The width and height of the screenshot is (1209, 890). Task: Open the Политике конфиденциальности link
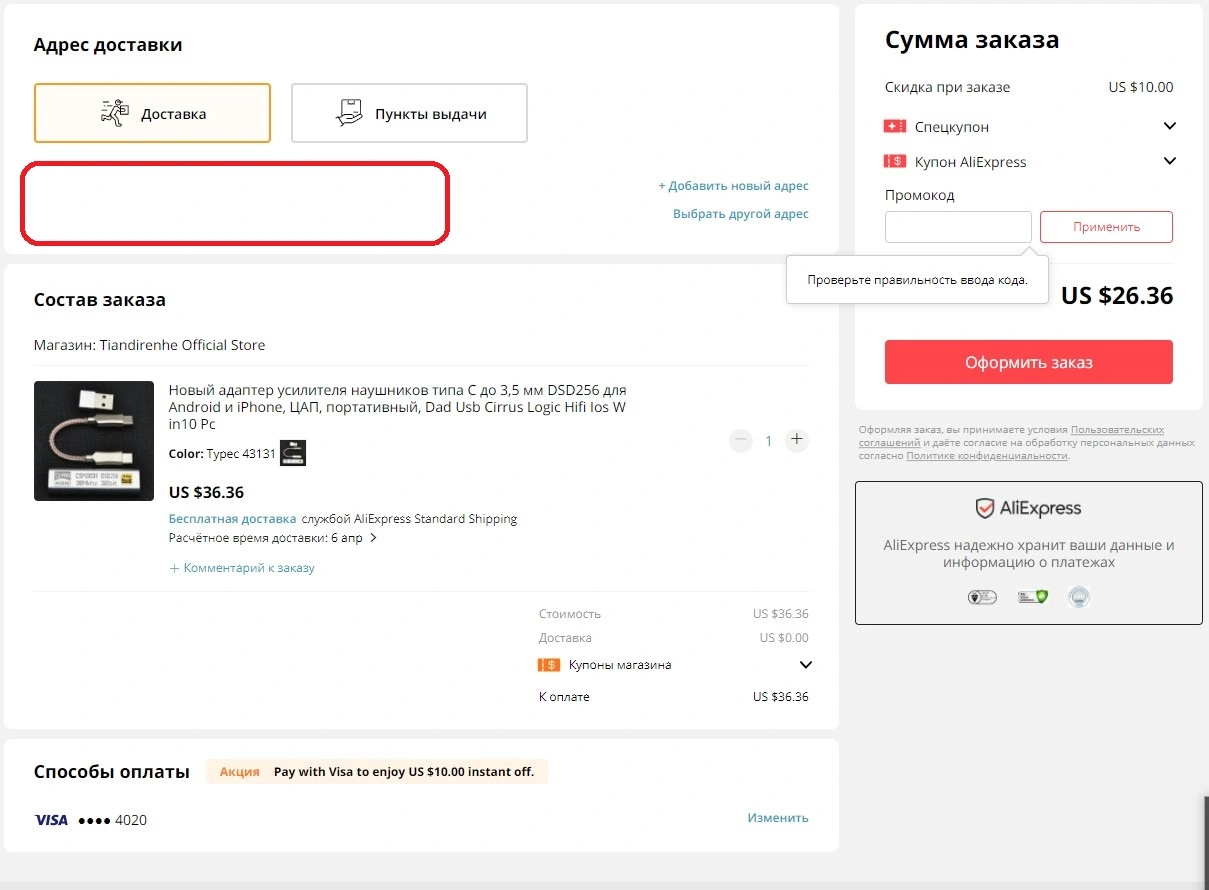pos(986,455)
